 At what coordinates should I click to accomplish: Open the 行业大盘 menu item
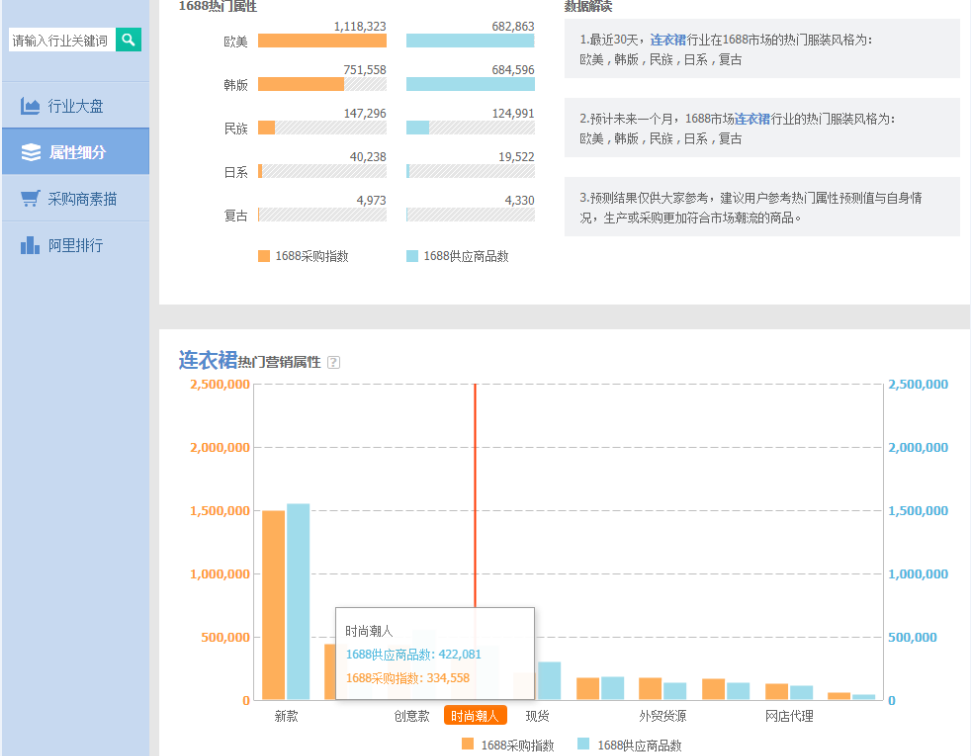click(75, 106)
